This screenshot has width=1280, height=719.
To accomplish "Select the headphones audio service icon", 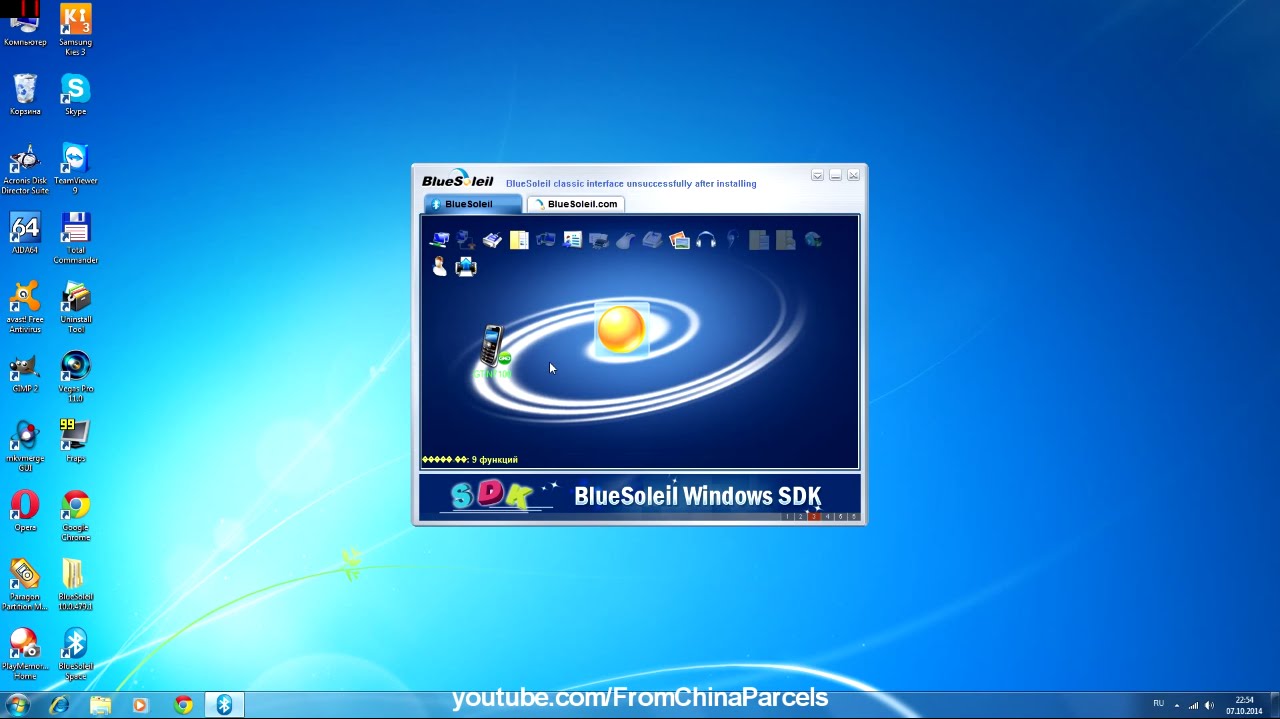I will point(706,240).
